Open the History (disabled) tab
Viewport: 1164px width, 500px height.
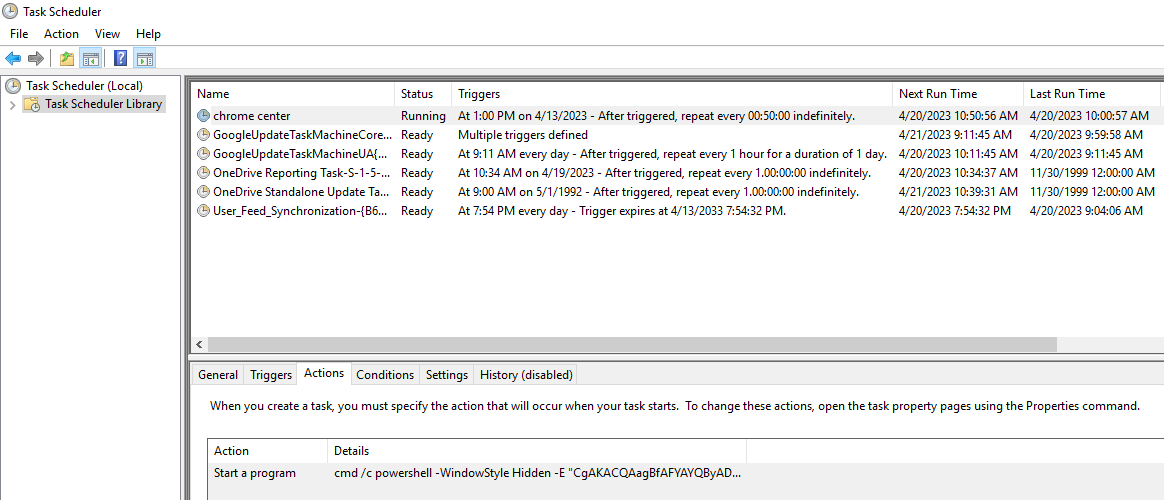click(x=526, y=375)
